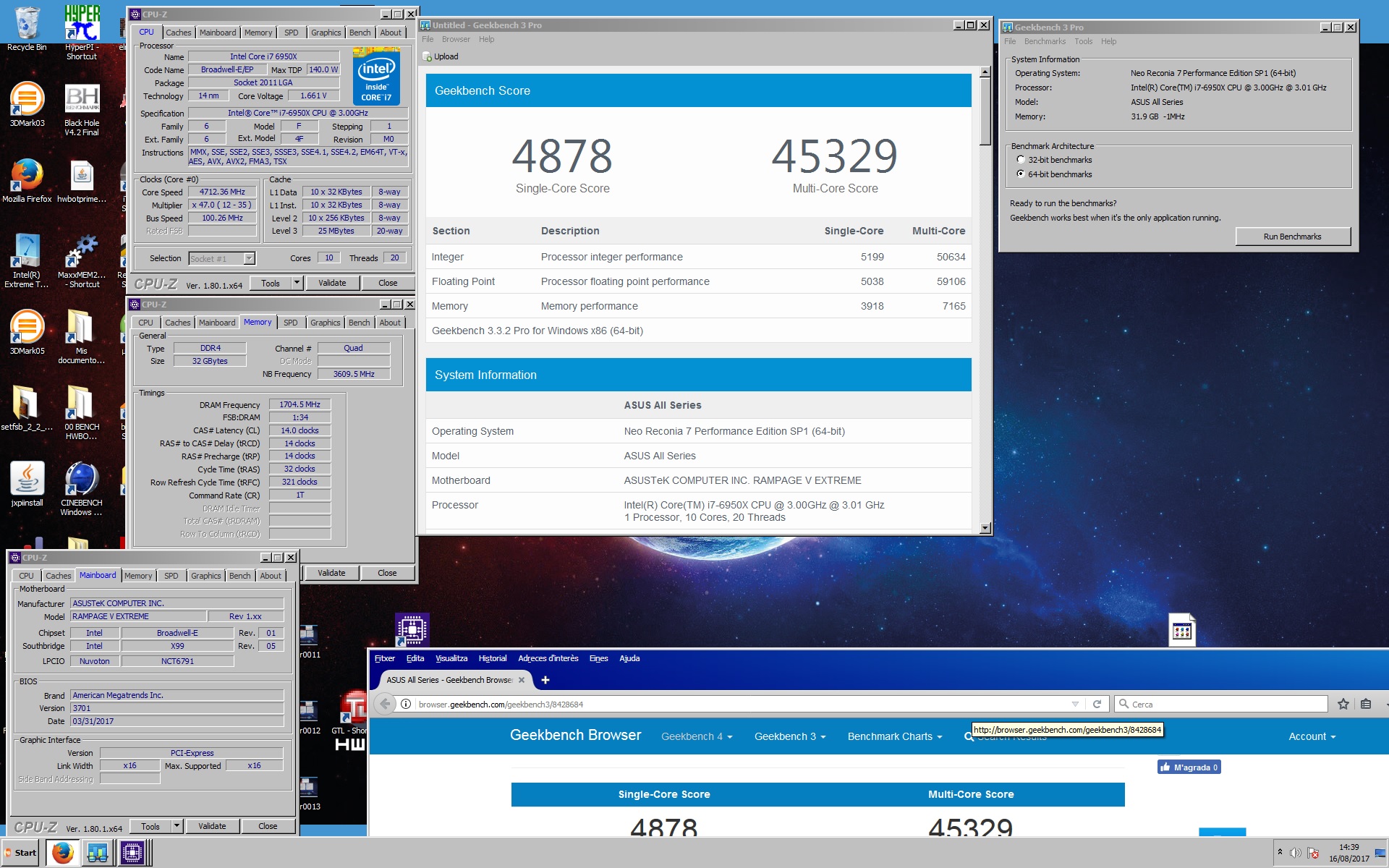Click volume speaker icon in system tray

coord(1296,853)
